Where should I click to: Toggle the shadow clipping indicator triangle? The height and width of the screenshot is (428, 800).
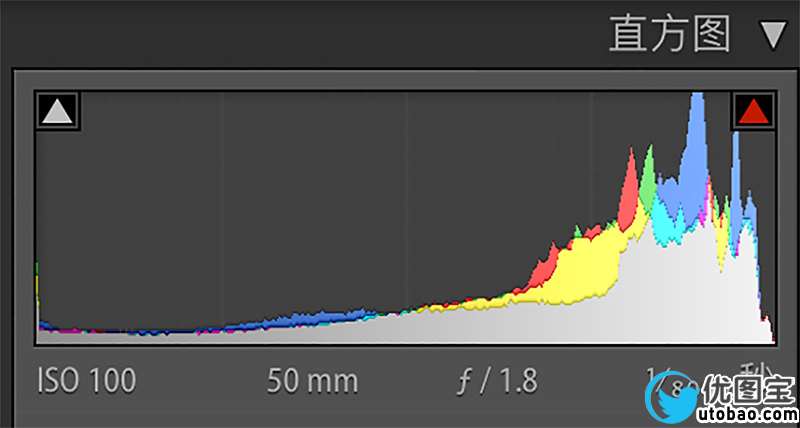[x=57, y=111]
